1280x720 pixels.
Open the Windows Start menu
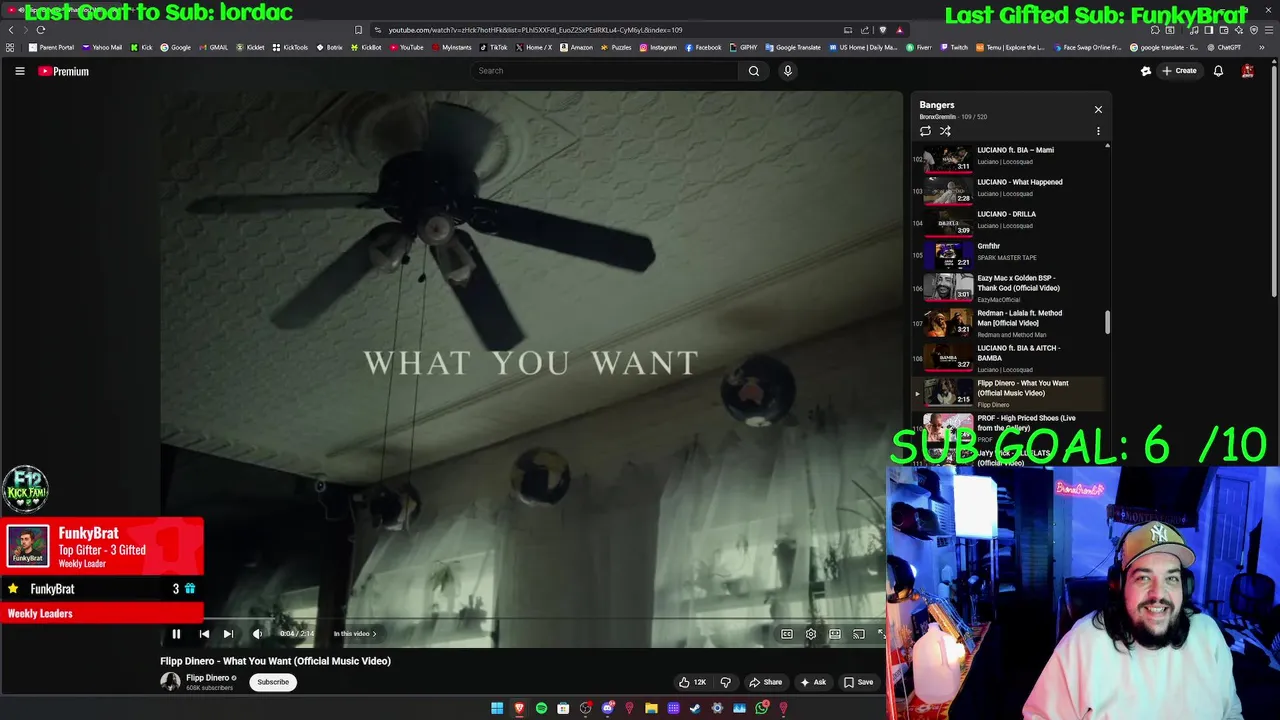click(x=497, y=709)
